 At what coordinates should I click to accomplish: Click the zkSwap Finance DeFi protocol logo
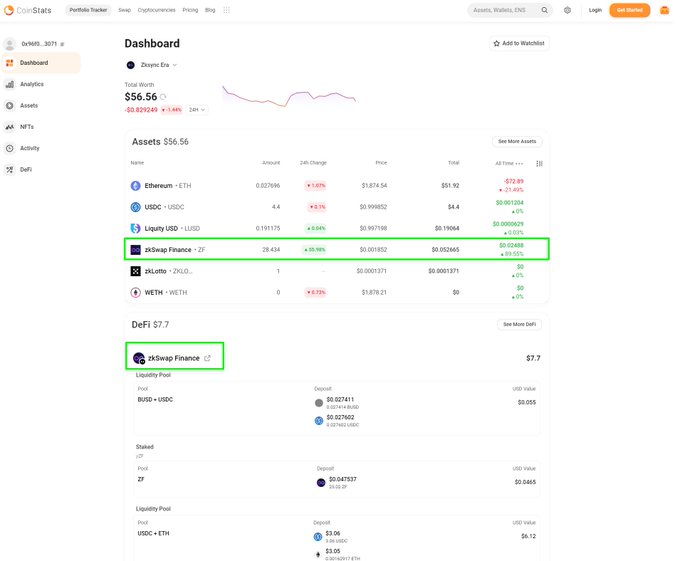tap(139, 358)
